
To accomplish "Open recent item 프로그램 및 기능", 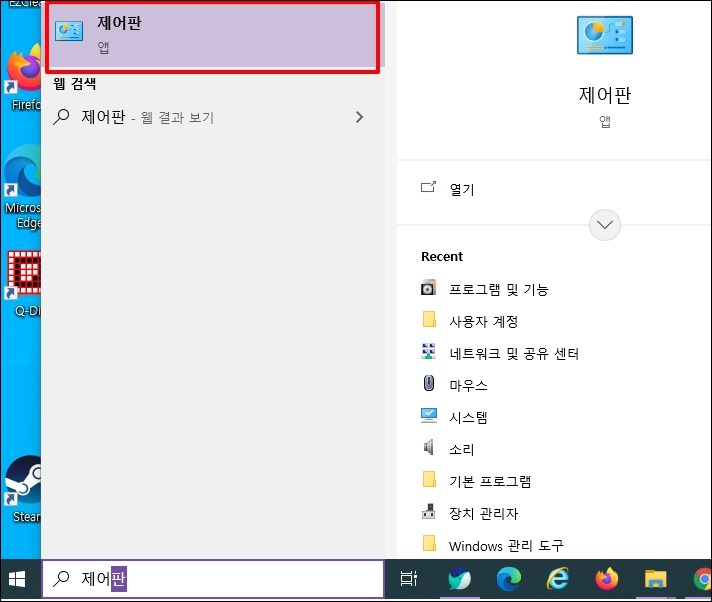I will [x=499, y=289].
